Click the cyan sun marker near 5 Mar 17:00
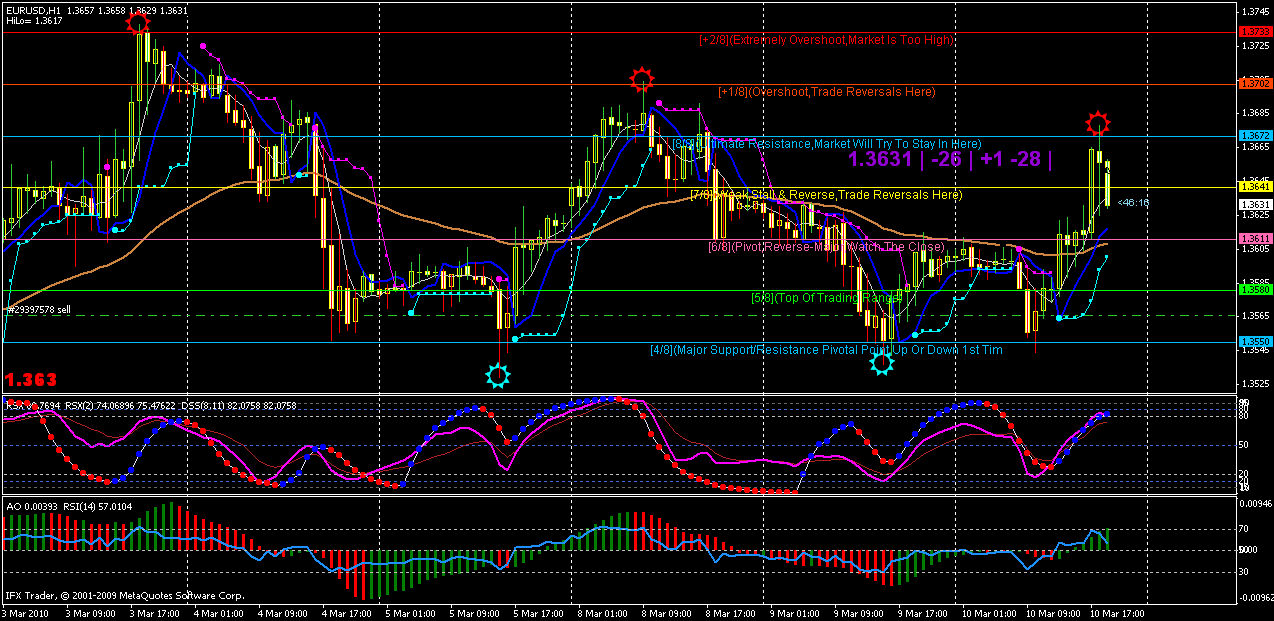 tap(497, 375)
